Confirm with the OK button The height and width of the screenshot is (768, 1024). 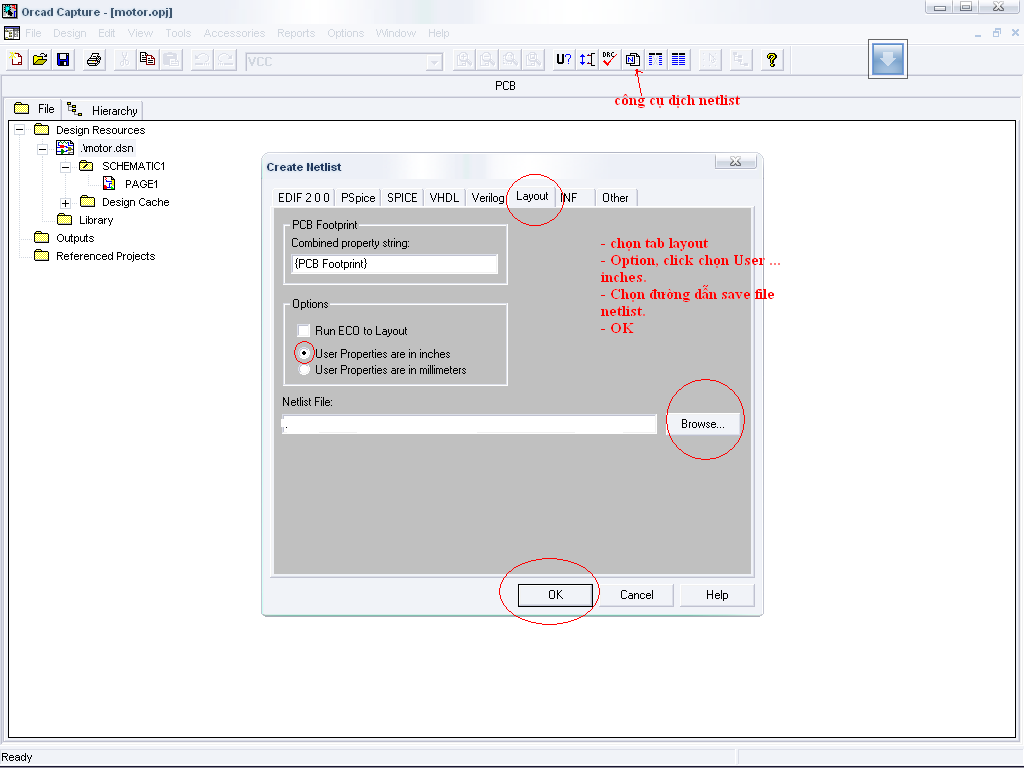click(555, 595)
